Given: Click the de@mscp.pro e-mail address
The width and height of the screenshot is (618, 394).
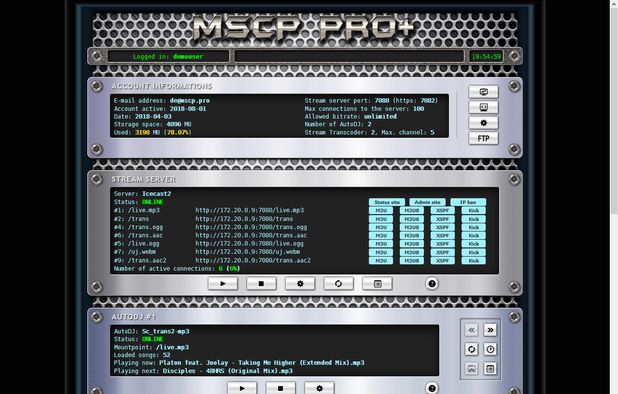Looking at the screenshot, I should [190, 100].
